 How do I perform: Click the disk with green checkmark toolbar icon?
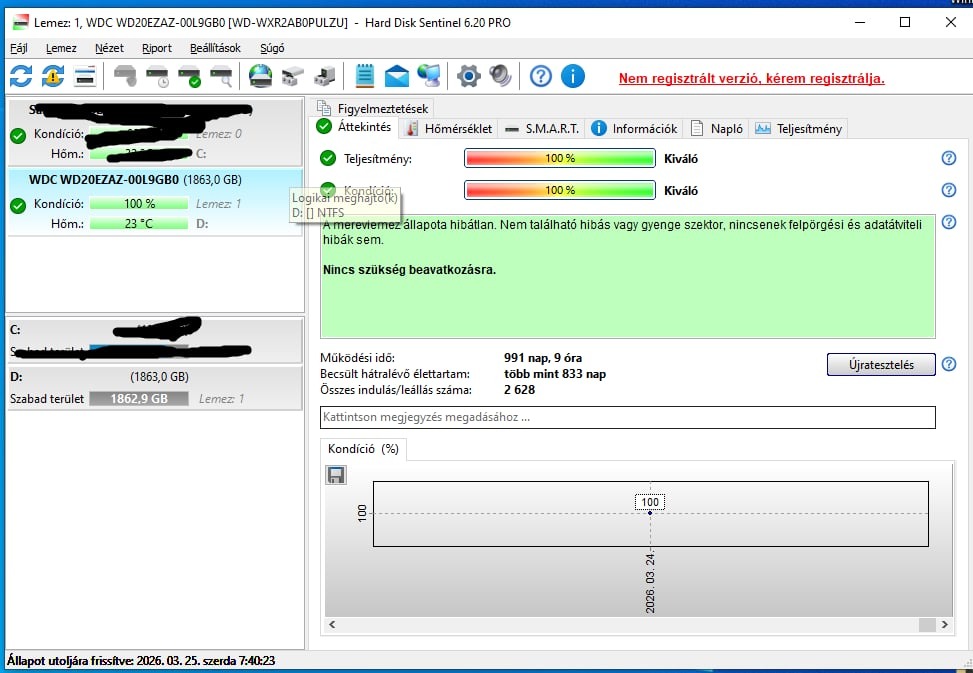(189, 76)
